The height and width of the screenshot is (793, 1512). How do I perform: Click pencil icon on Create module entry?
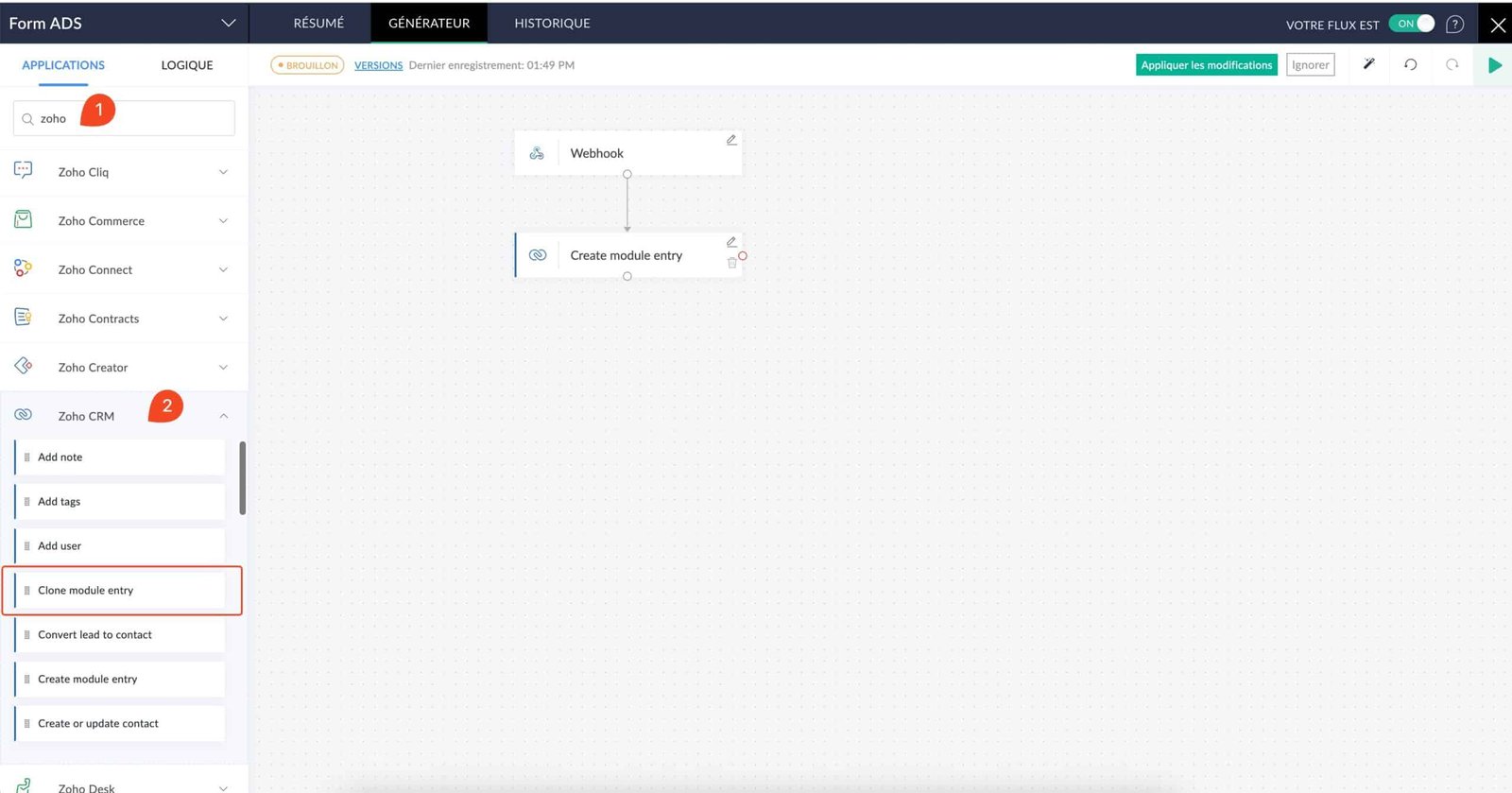(730, 242)
